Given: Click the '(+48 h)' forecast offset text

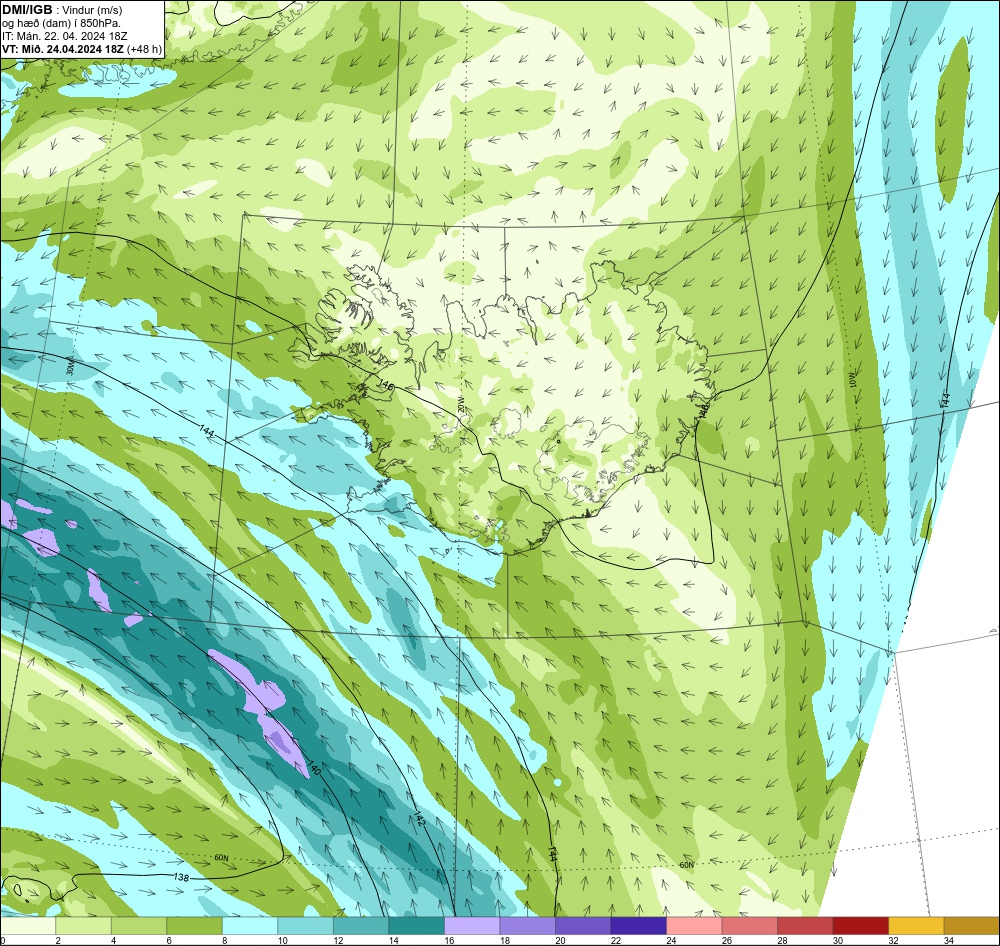Looking at the screenshot, I should pyautogui.click(x=145, y=49).
